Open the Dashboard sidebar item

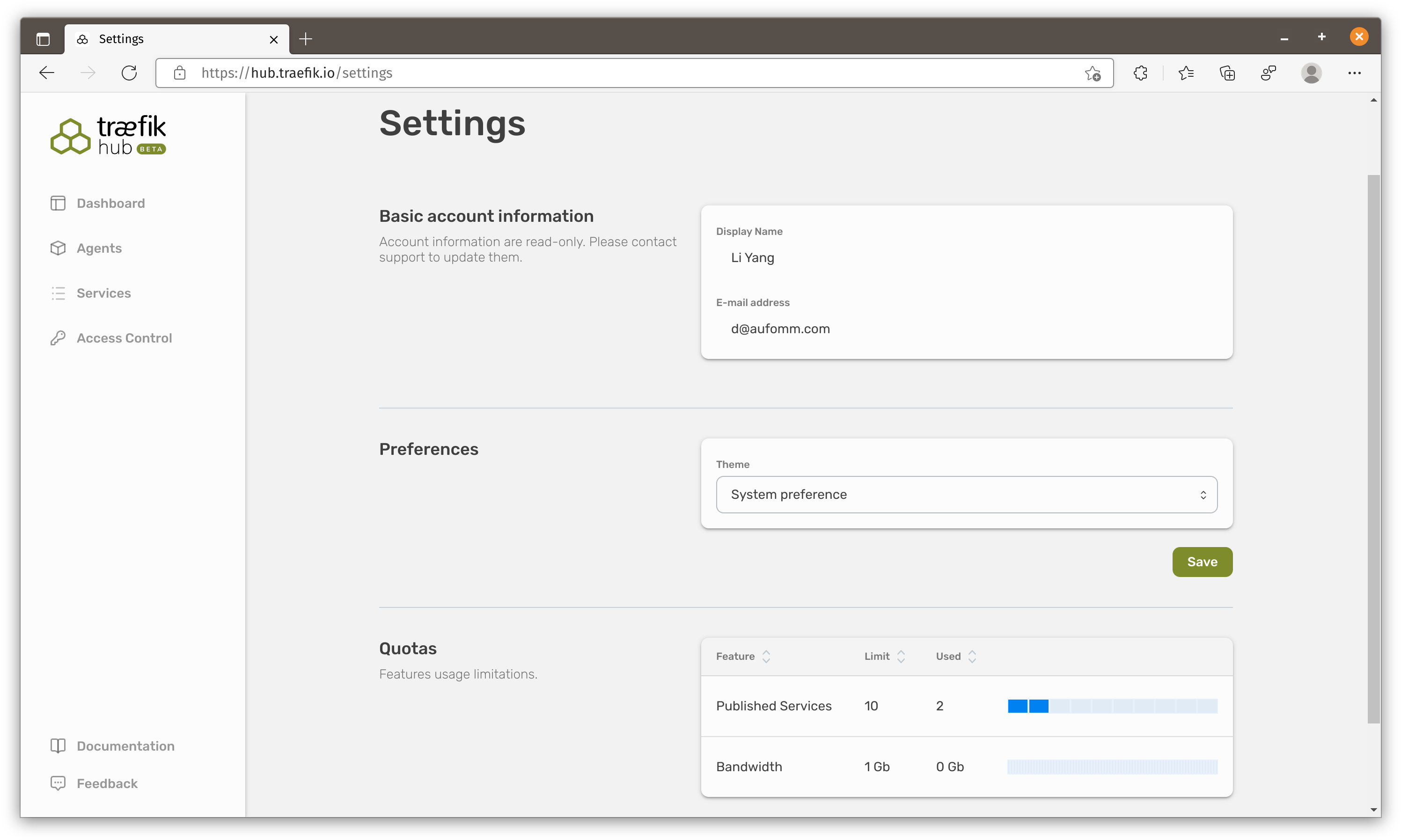(110, 203)
